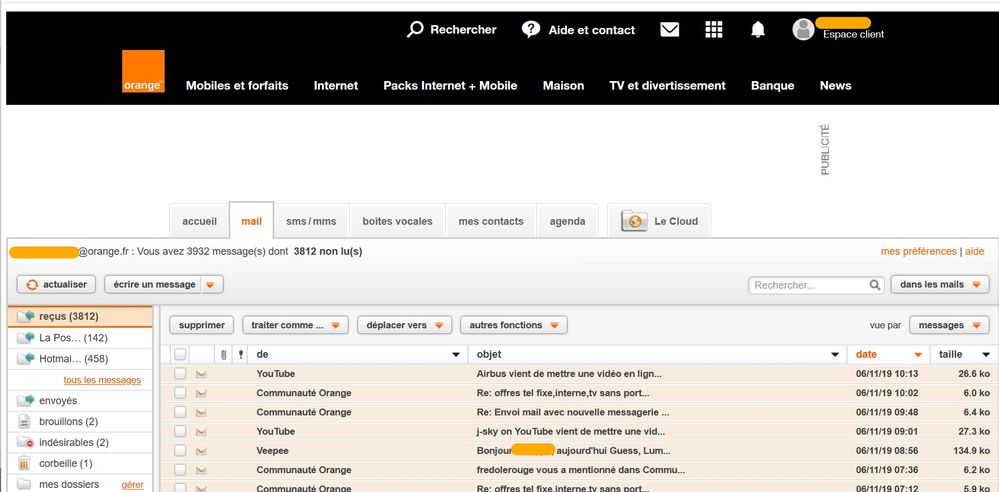
Task: Click aide link at top right
Action: (974, 252)
